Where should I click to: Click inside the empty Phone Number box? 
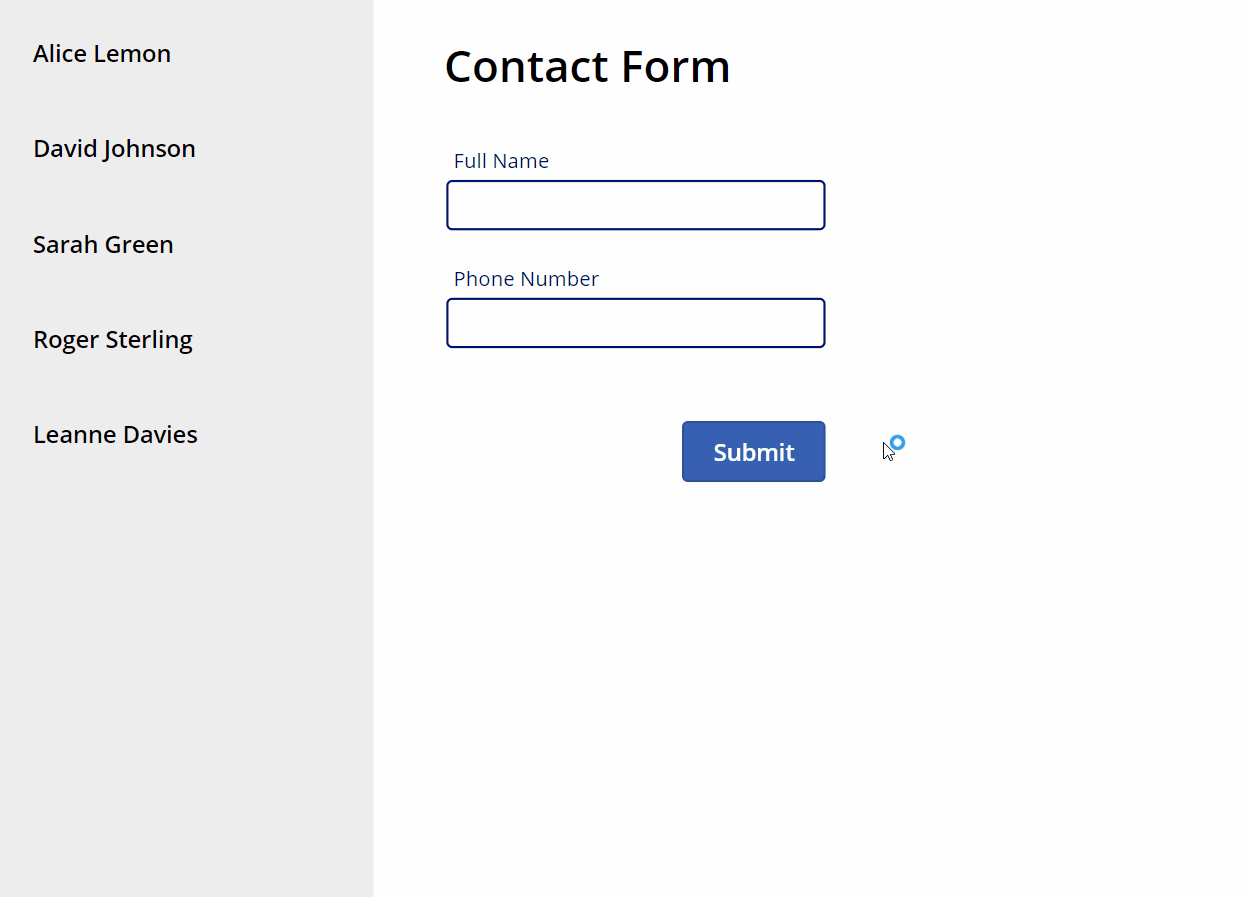635,322
